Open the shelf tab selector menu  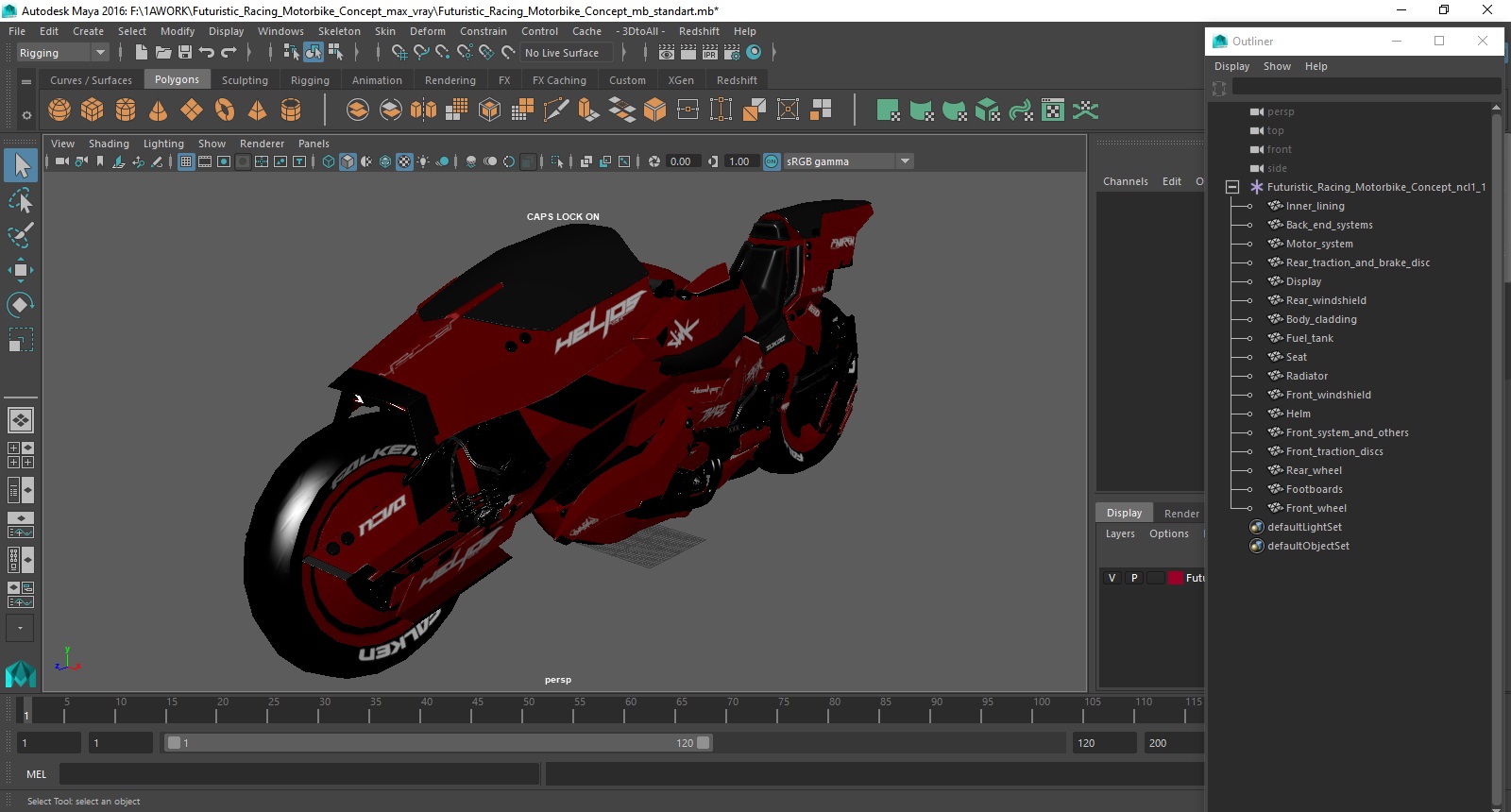pos(26,82)
